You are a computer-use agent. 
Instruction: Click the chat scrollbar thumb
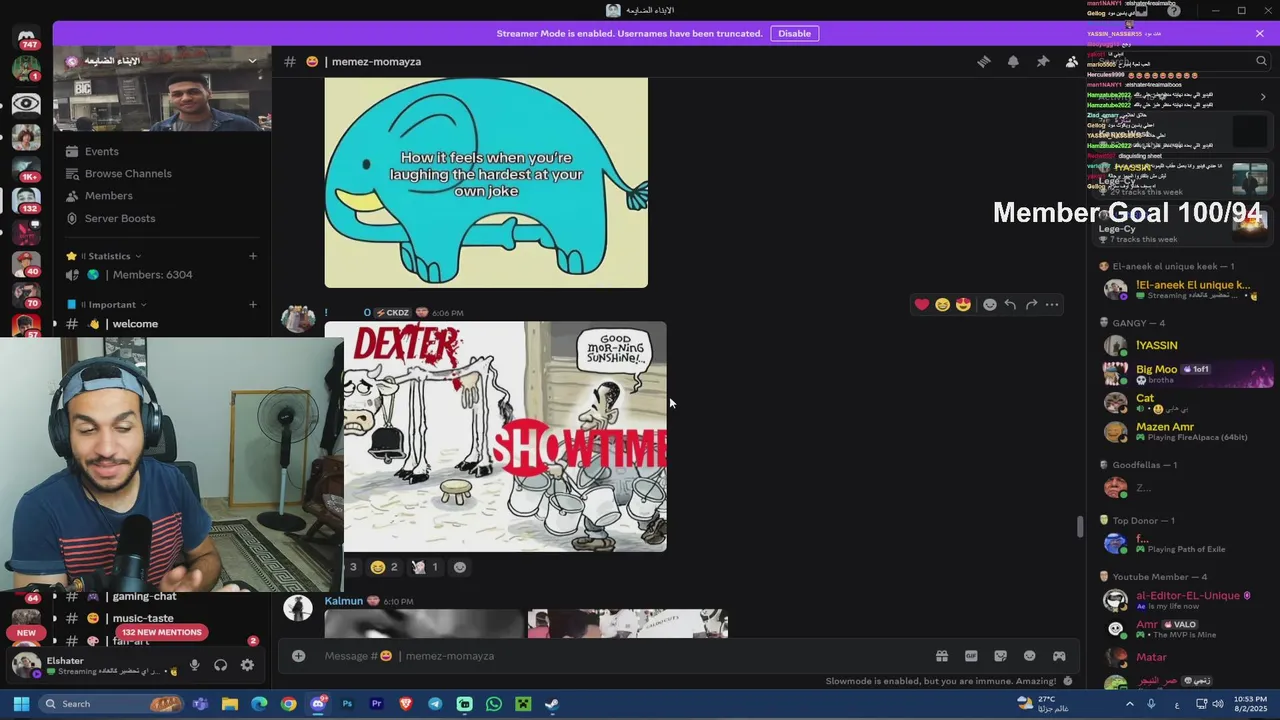pos(1079,527)
